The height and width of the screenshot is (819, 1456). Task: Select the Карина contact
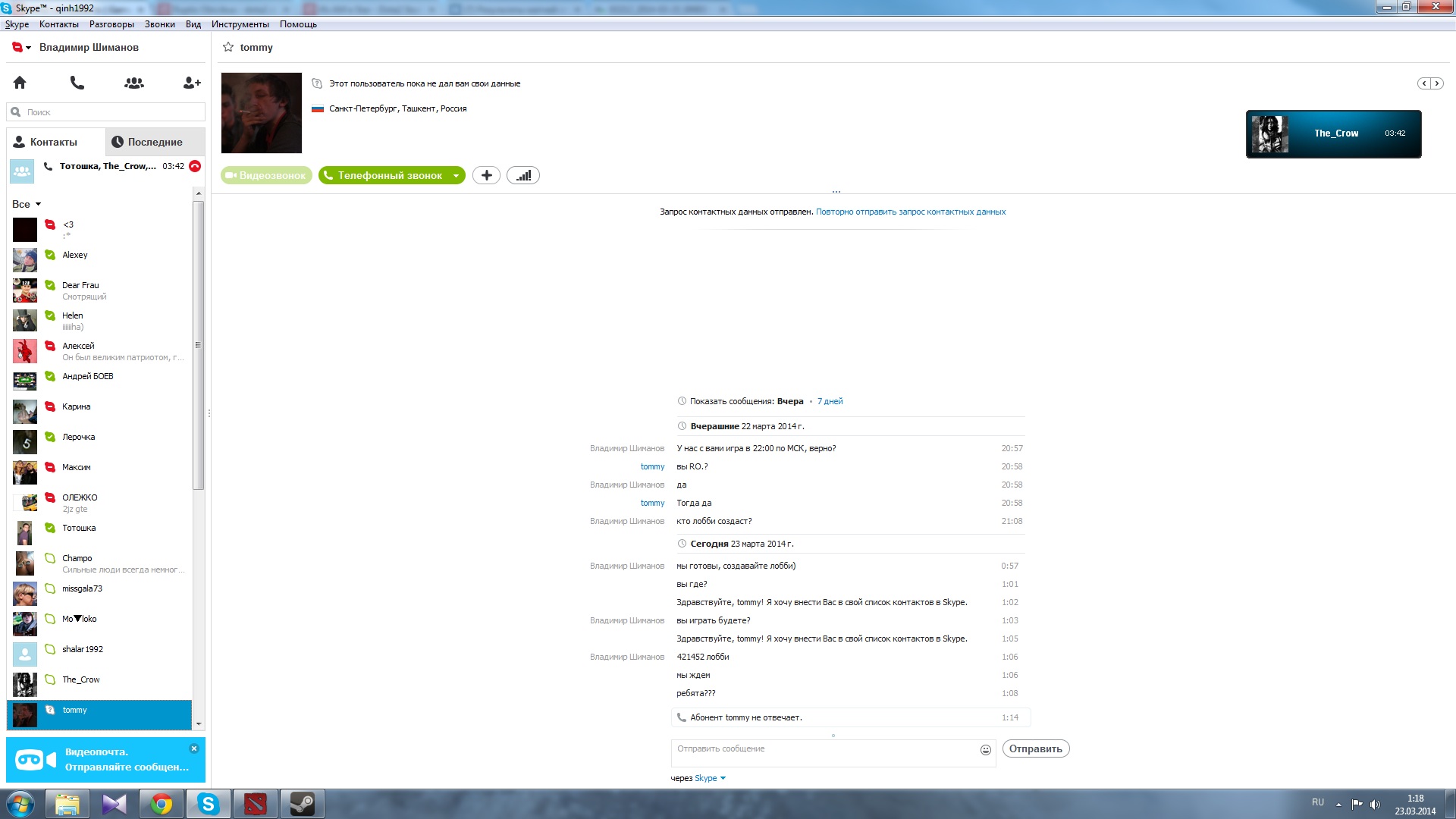coord(100,412)
